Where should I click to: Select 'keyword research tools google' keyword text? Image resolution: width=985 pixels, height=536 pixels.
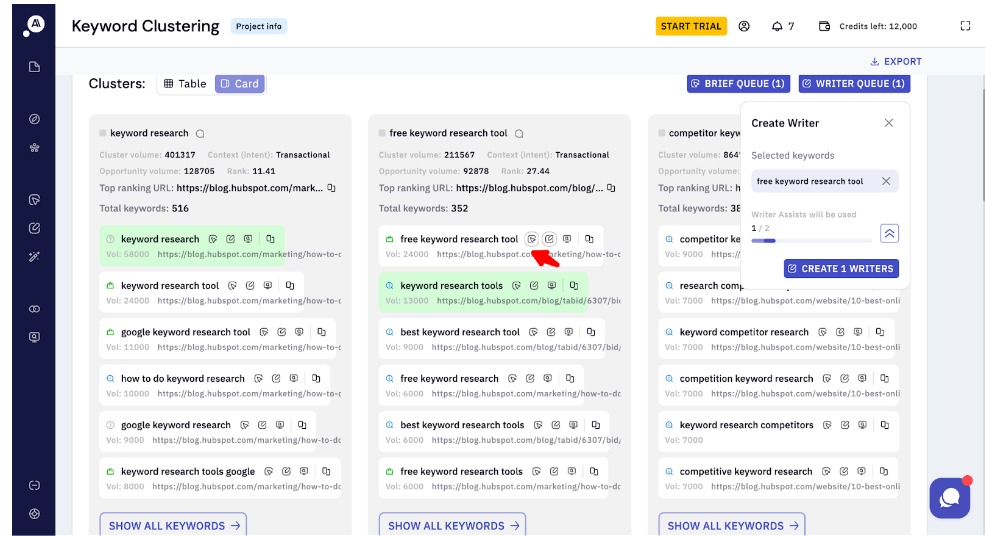(188, 471)
